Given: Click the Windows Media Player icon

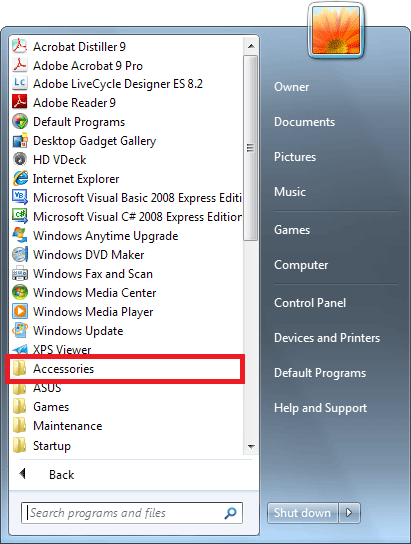Looking at the screenshot, I should [20, 312].
